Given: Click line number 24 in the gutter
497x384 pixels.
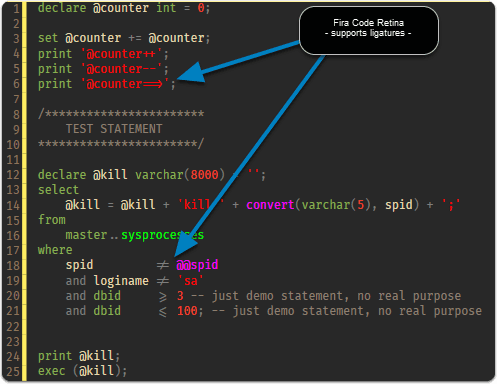Looking at the screenshot, I should click(13, 356).
